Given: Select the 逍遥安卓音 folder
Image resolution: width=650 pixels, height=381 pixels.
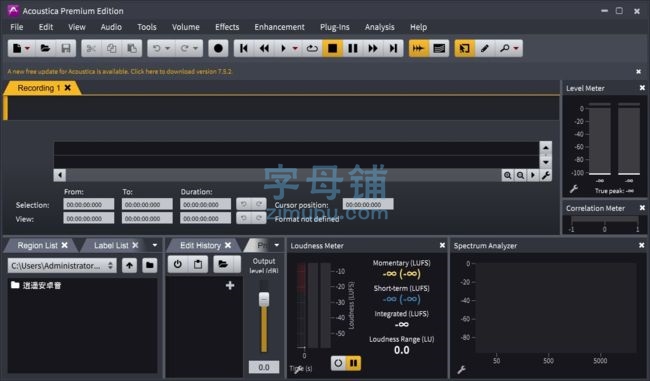Looking at the screenshot, I should [36, 285].
